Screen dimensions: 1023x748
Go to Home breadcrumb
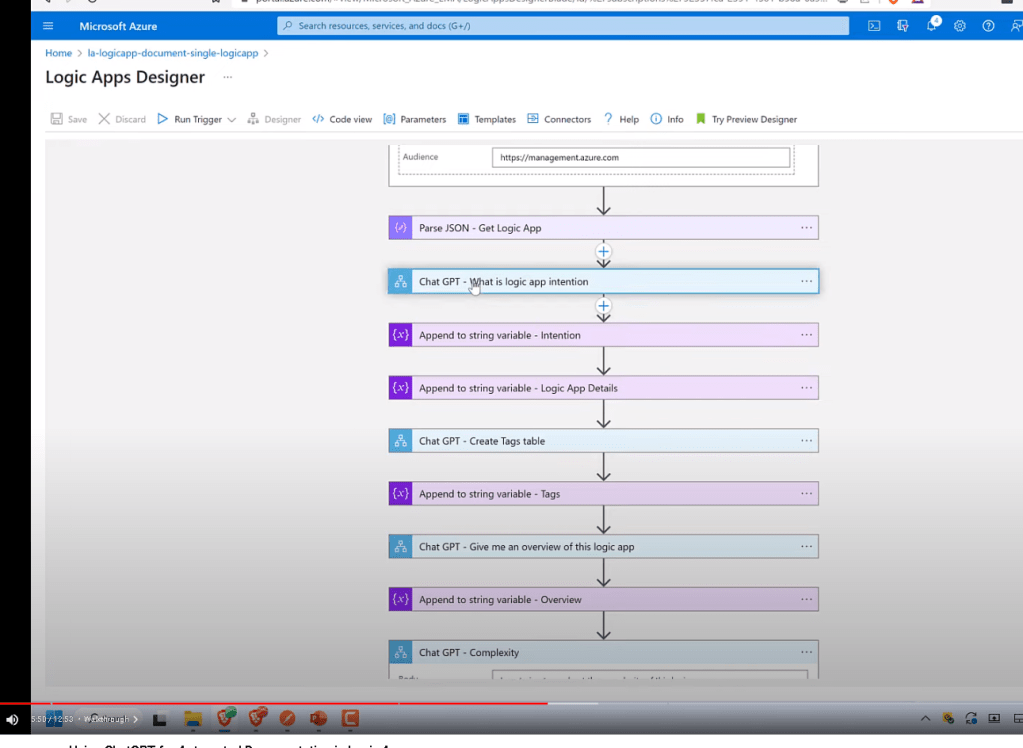click(59, 53)
